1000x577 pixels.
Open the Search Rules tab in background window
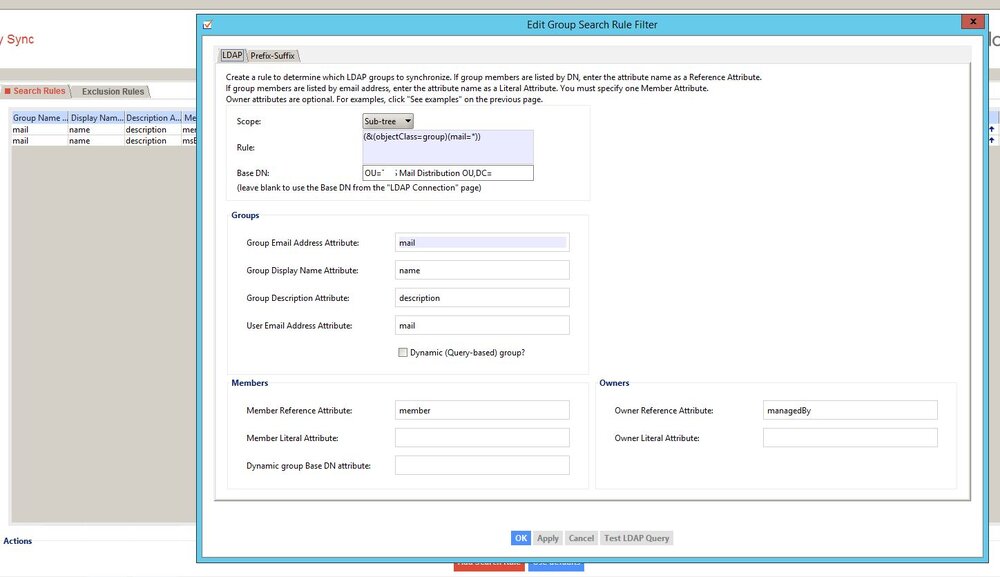tap(36, 91)
